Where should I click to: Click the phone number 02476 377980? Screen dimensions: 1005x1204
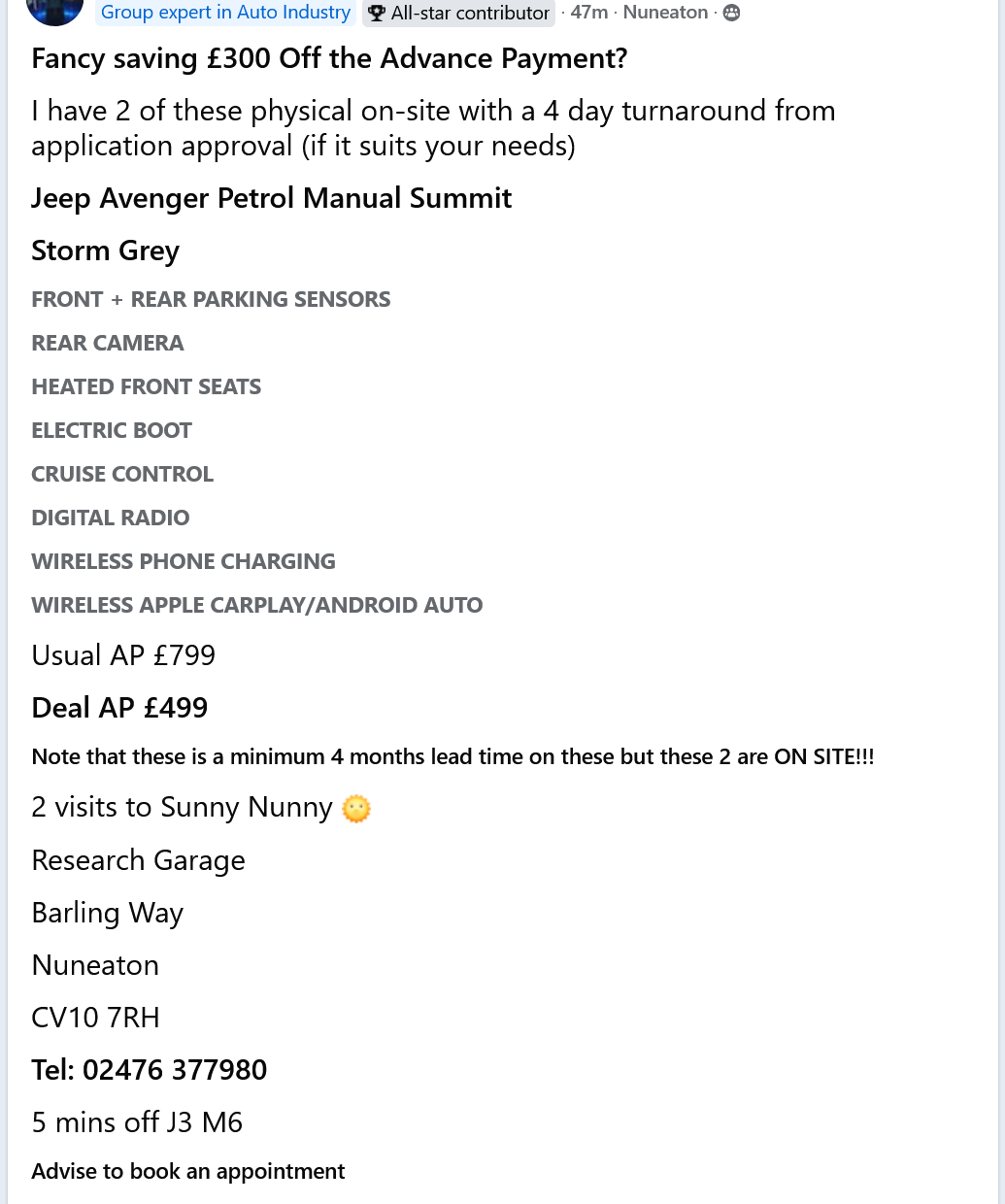coord(175,1070)
